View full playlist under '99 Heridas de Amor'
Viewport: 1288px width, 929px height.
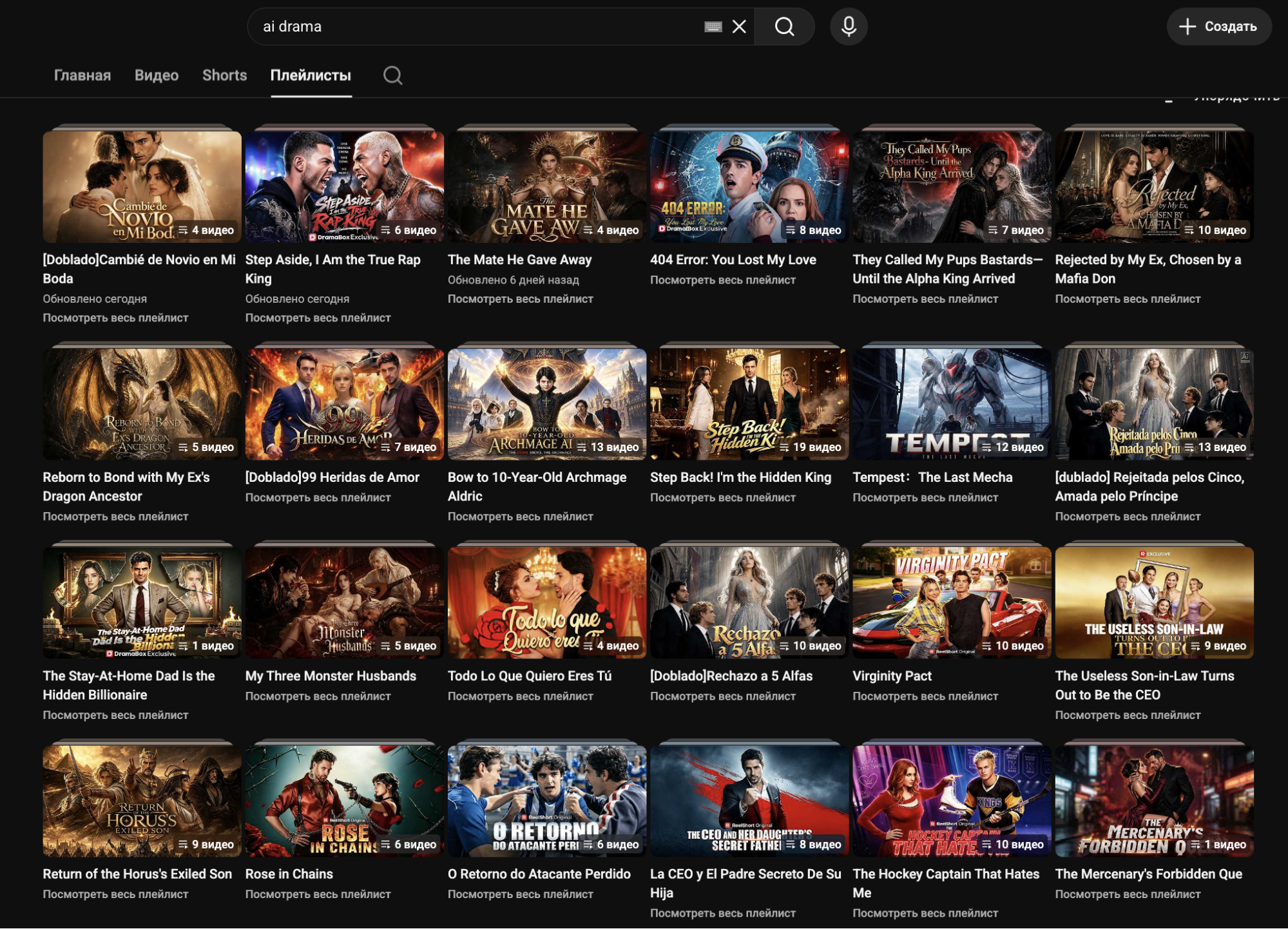318,497
